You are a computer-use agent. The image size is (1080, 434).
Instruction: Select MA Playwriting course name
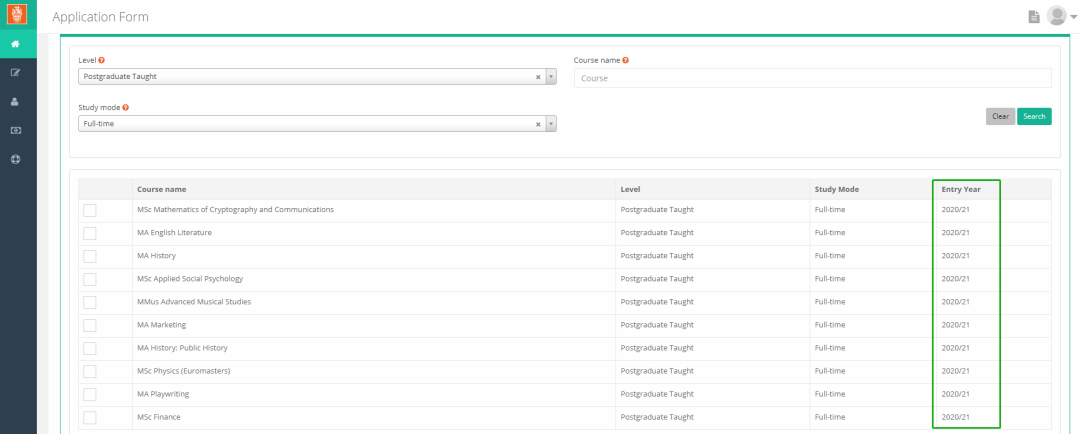tap(163, 394)
